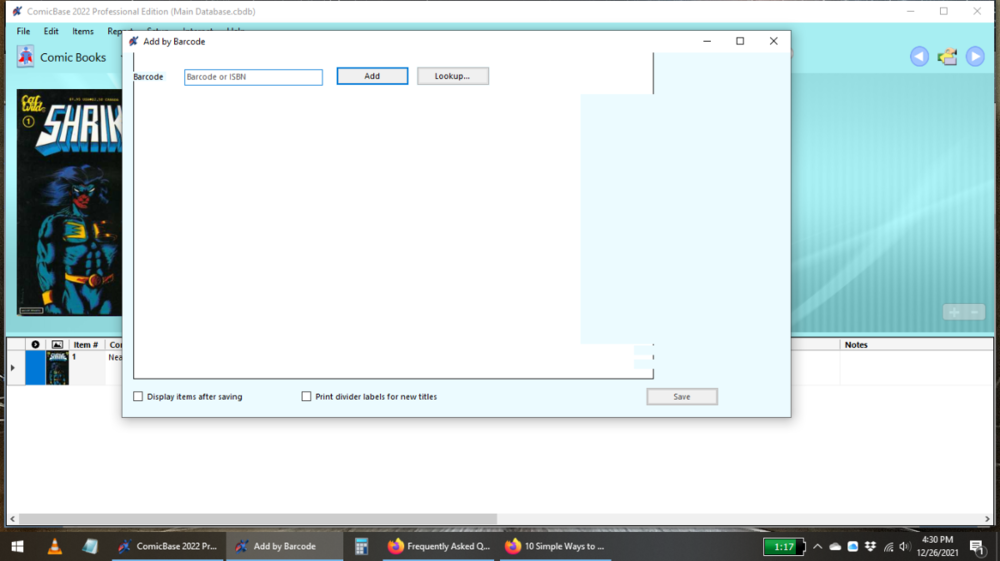Show hidden system tray icons
The height and width of the screenshot is (561, 1000).
coord(817,547)
